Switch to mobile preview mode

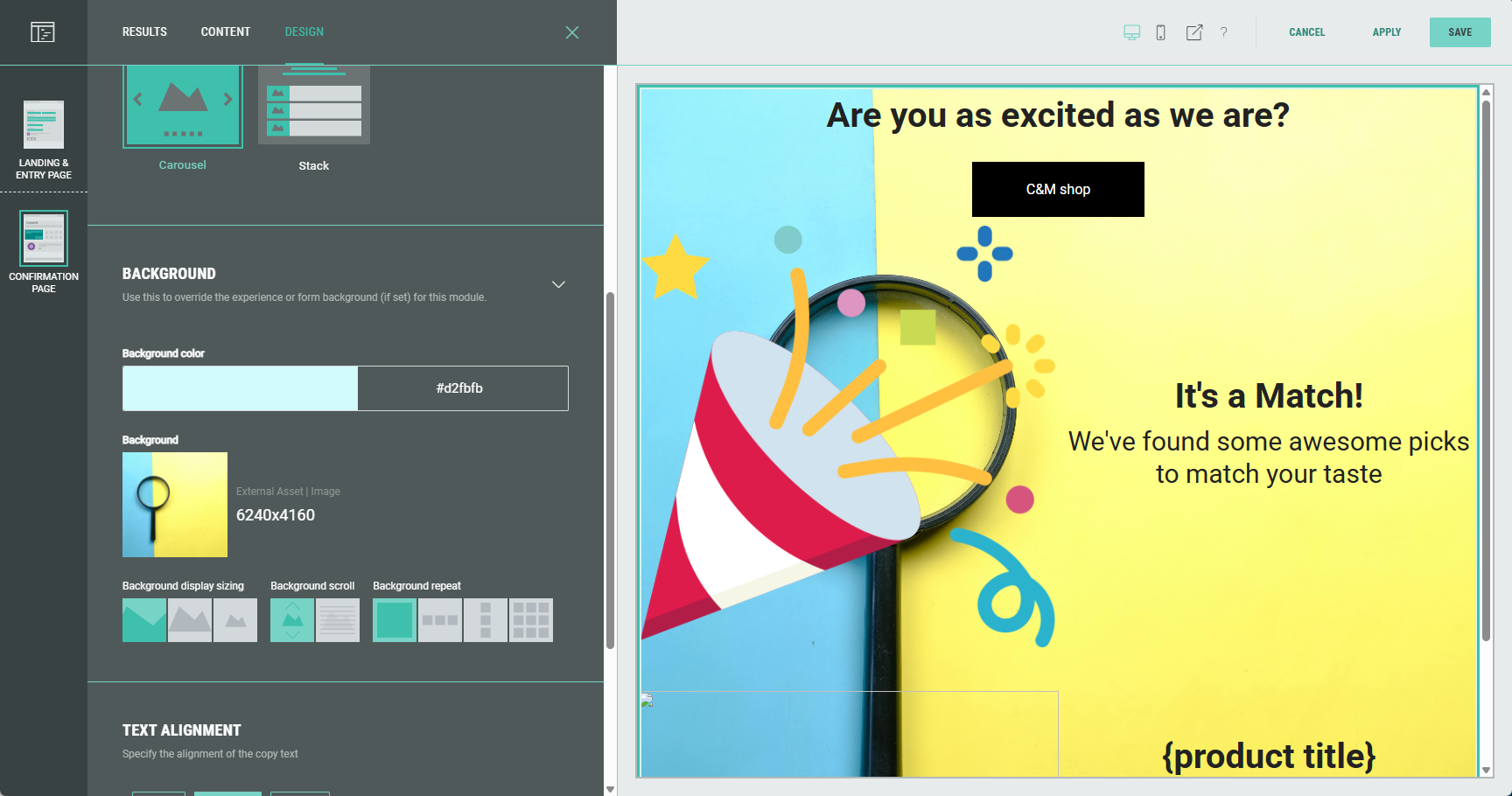point(1160,32)
